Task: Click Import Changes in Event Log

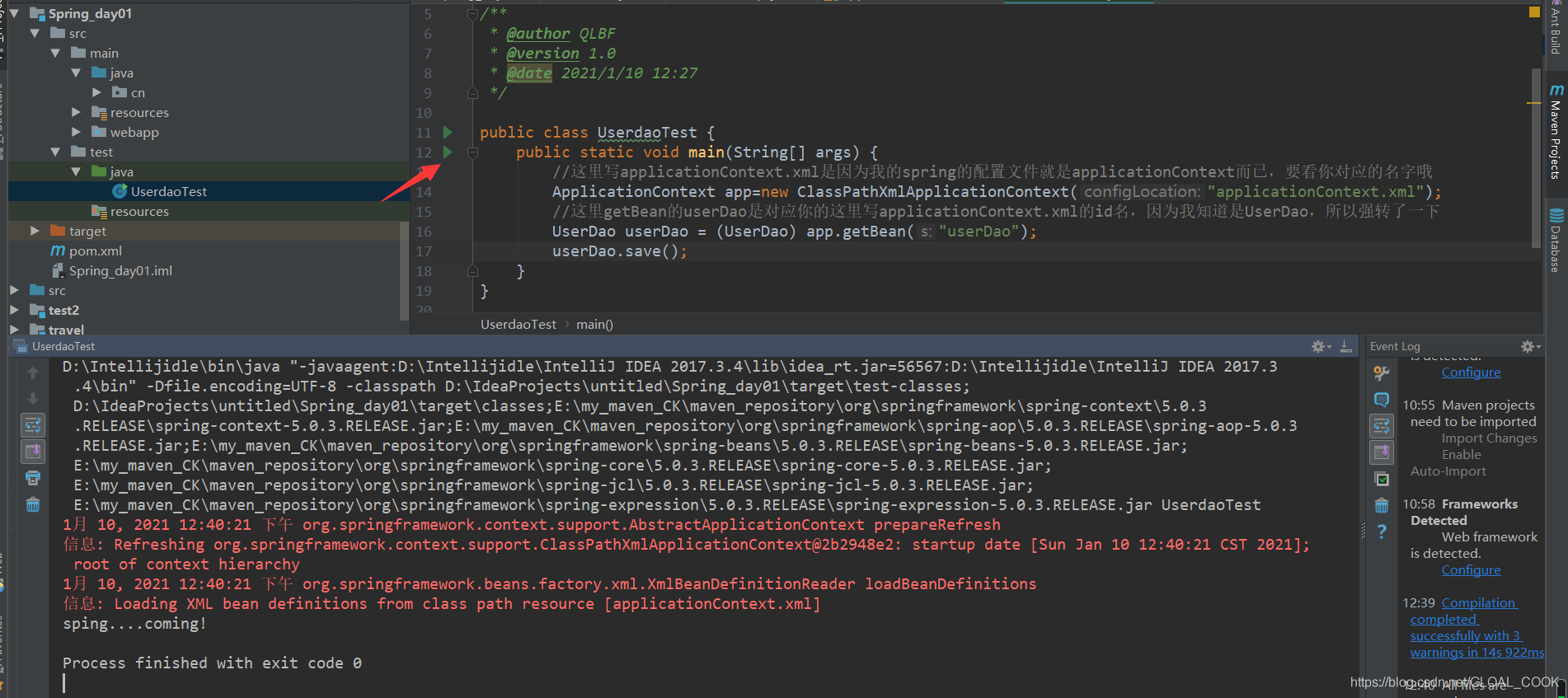Action: tap(1489, 438)
